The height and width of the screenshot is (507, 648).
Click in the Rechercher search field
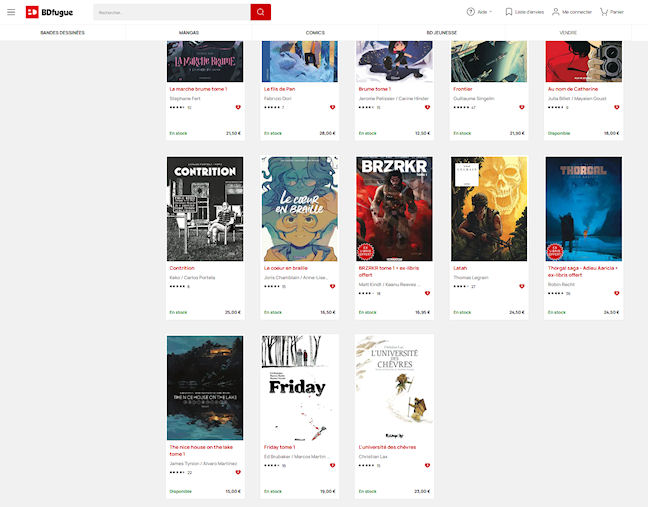(x=170, y=12)
